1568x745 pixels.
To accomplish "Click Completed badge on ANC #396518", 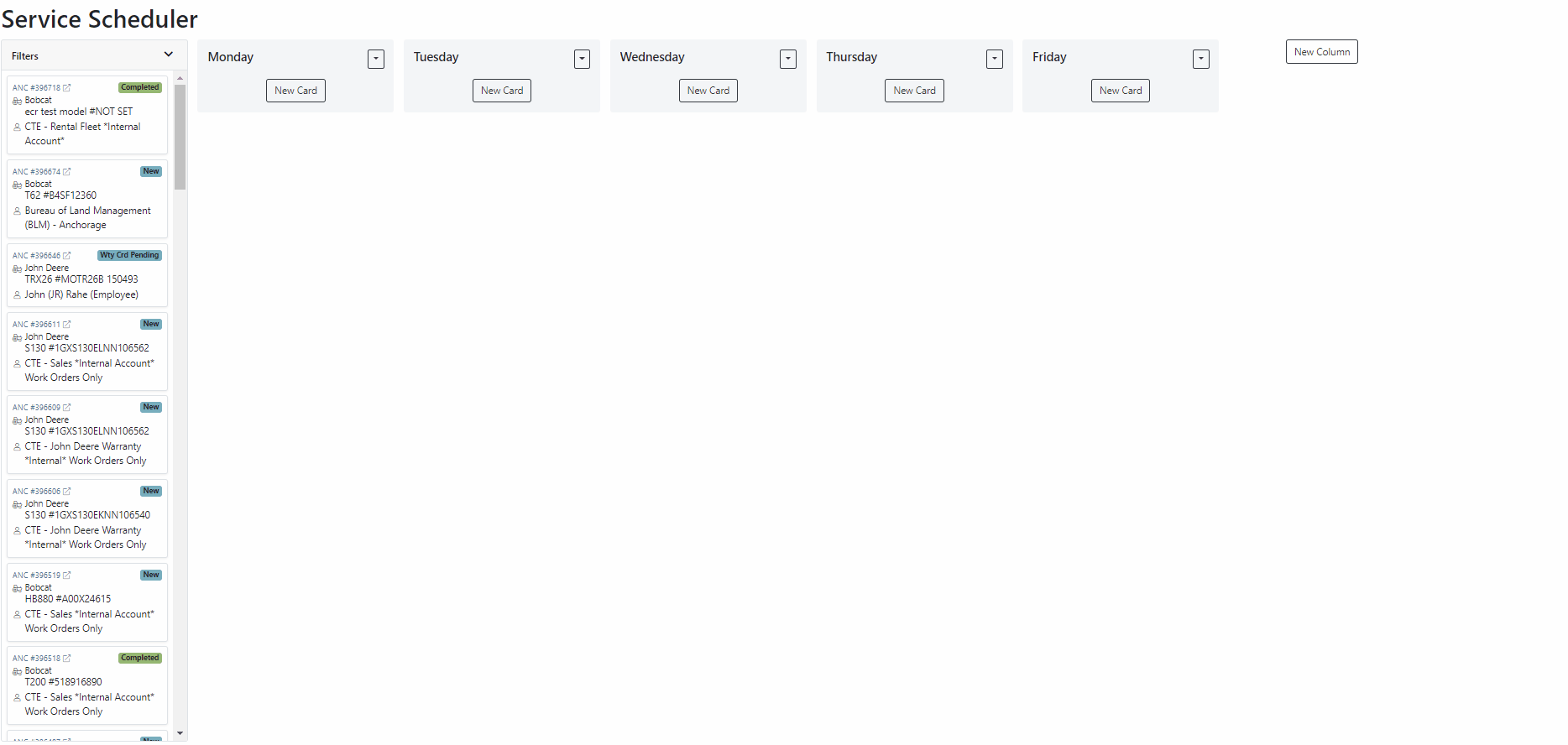I will pyautogui.click(x=140, y=658).
